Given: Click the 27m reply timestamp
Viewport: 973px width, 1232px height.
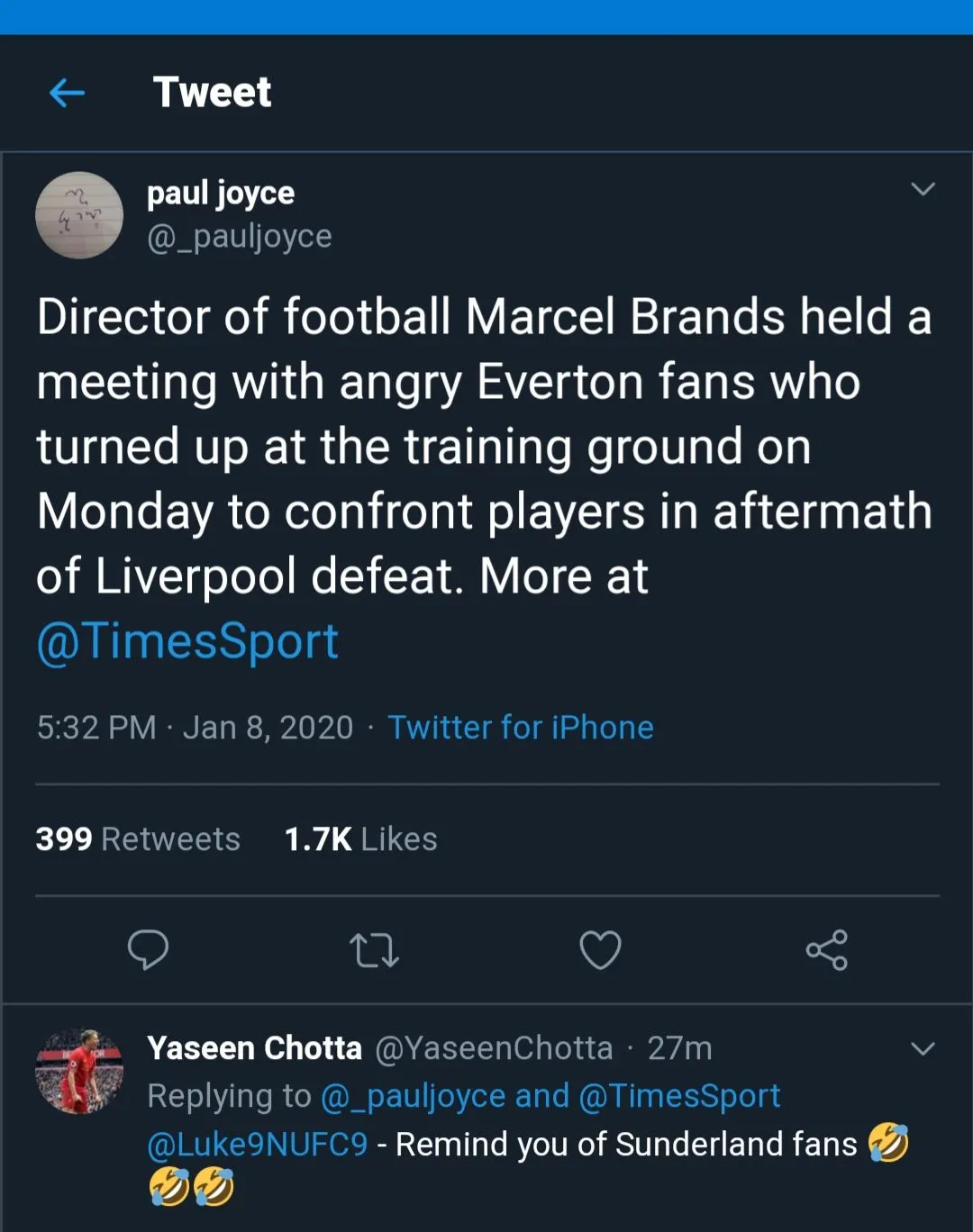Looking at the screenshot, I should tap(679, 1048).
